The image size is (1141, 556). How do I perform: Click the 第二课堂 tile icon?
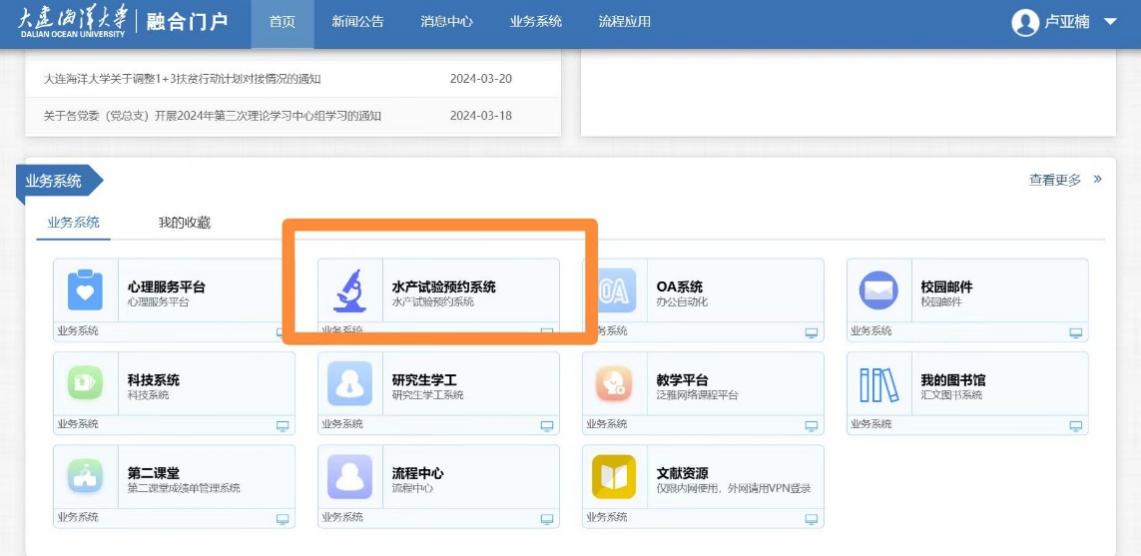(x=85, y=477)
